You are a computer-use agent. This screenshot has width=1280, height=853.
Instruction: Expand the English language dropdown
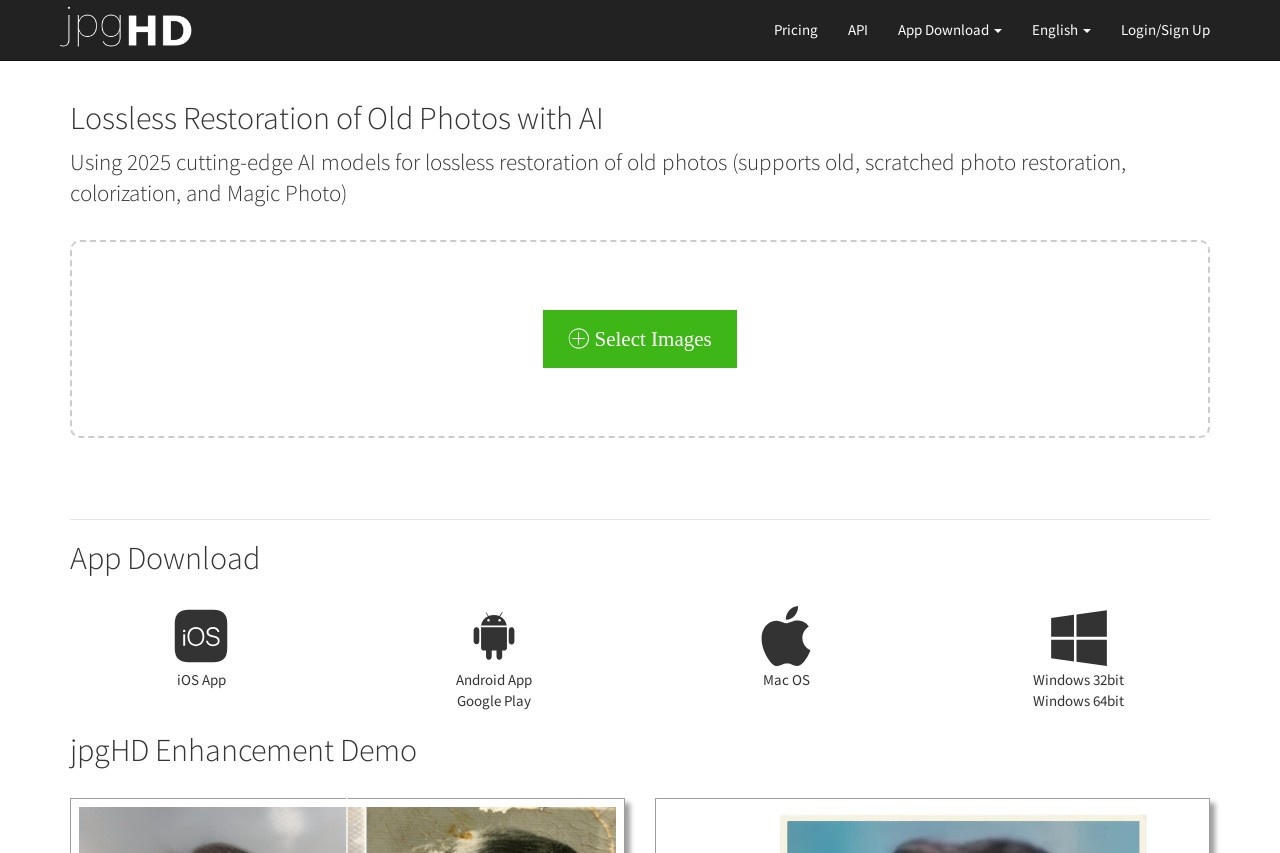click(1060, 30)
